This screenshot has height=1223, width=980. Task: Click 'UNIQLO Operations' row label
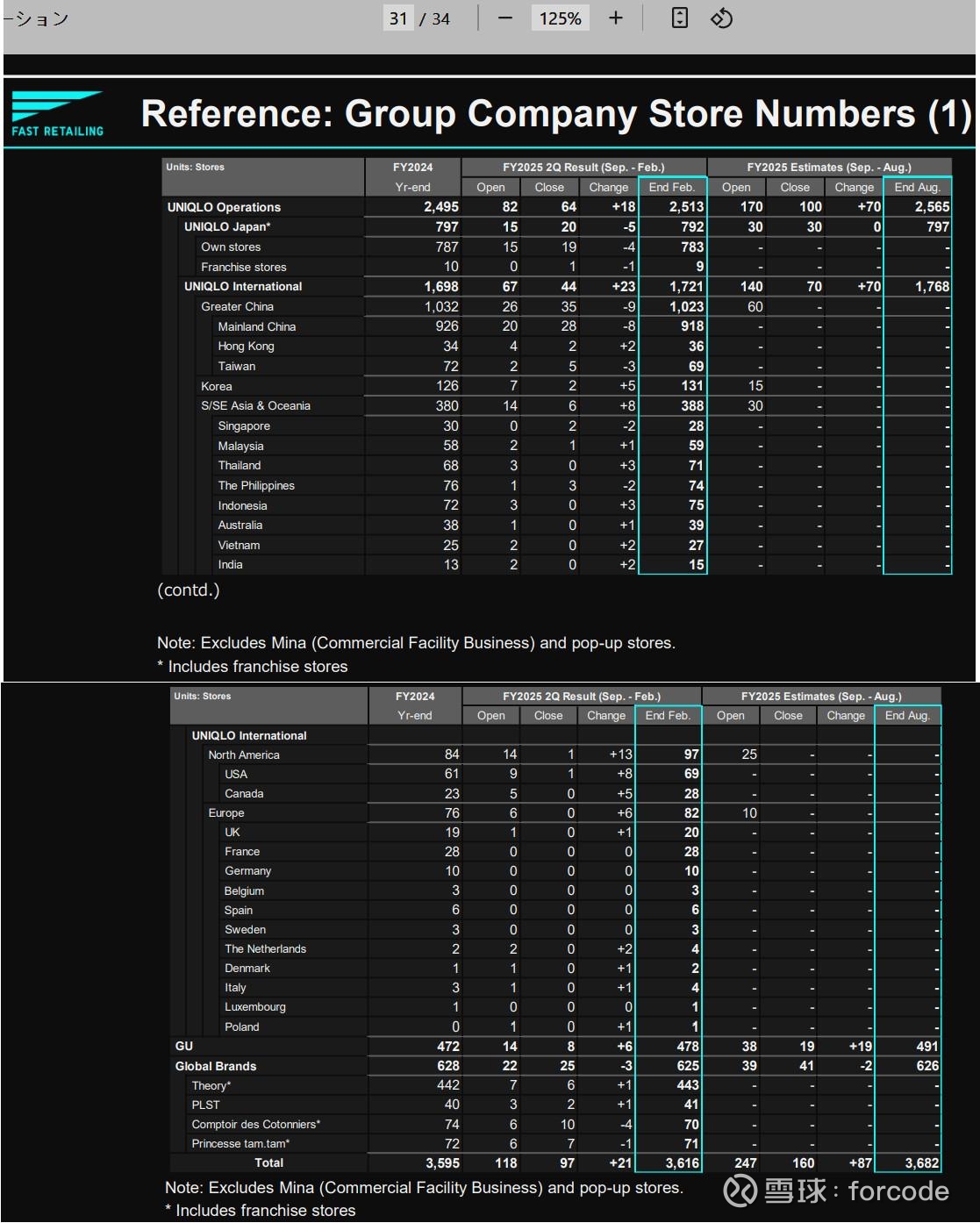(x=225, y=207)
